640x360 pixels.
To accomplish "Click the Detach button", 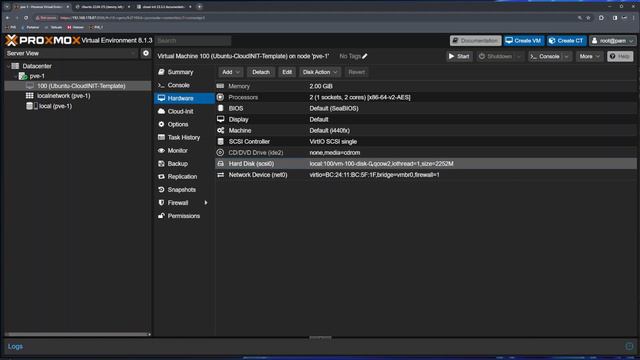I will click(x=261, y=72).
